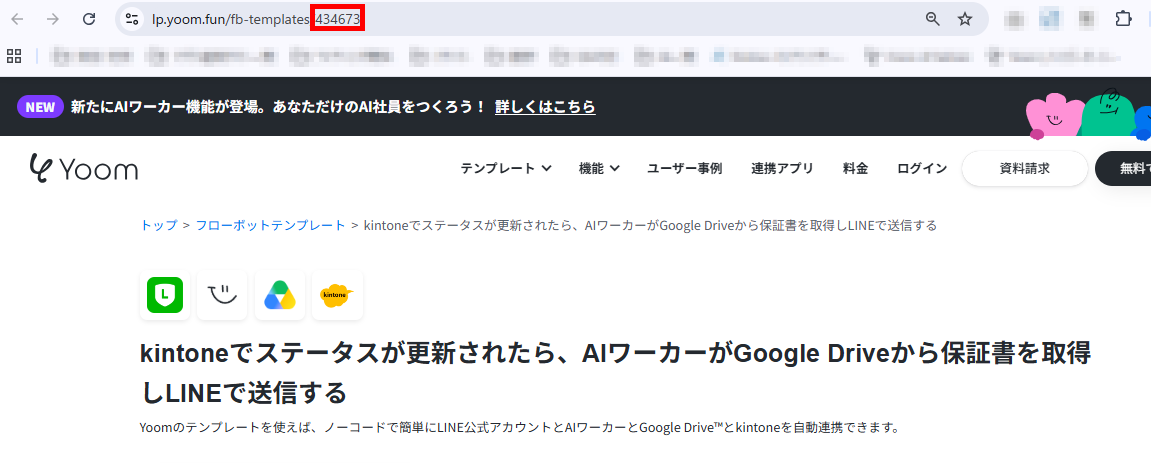This screenshot has height=463, width=1151.
Task: Click the Google Drive app icon
Action: point(280,295)
